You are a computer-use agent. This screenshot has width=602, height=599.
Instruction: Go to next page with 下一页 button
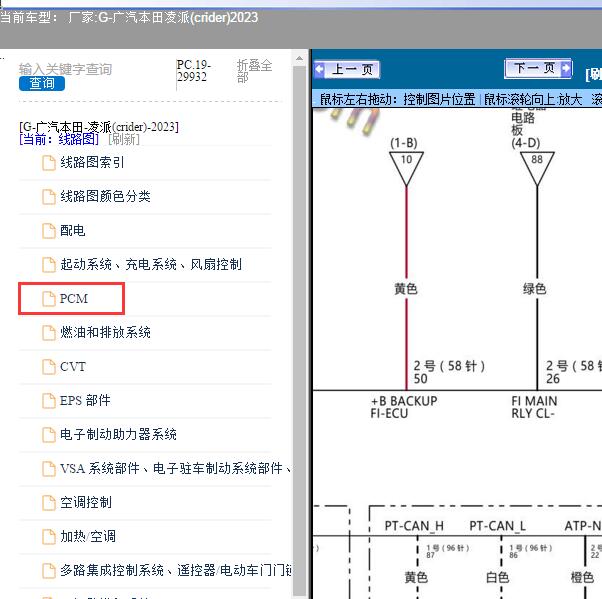pyautogui.click(x=538, y=68)
